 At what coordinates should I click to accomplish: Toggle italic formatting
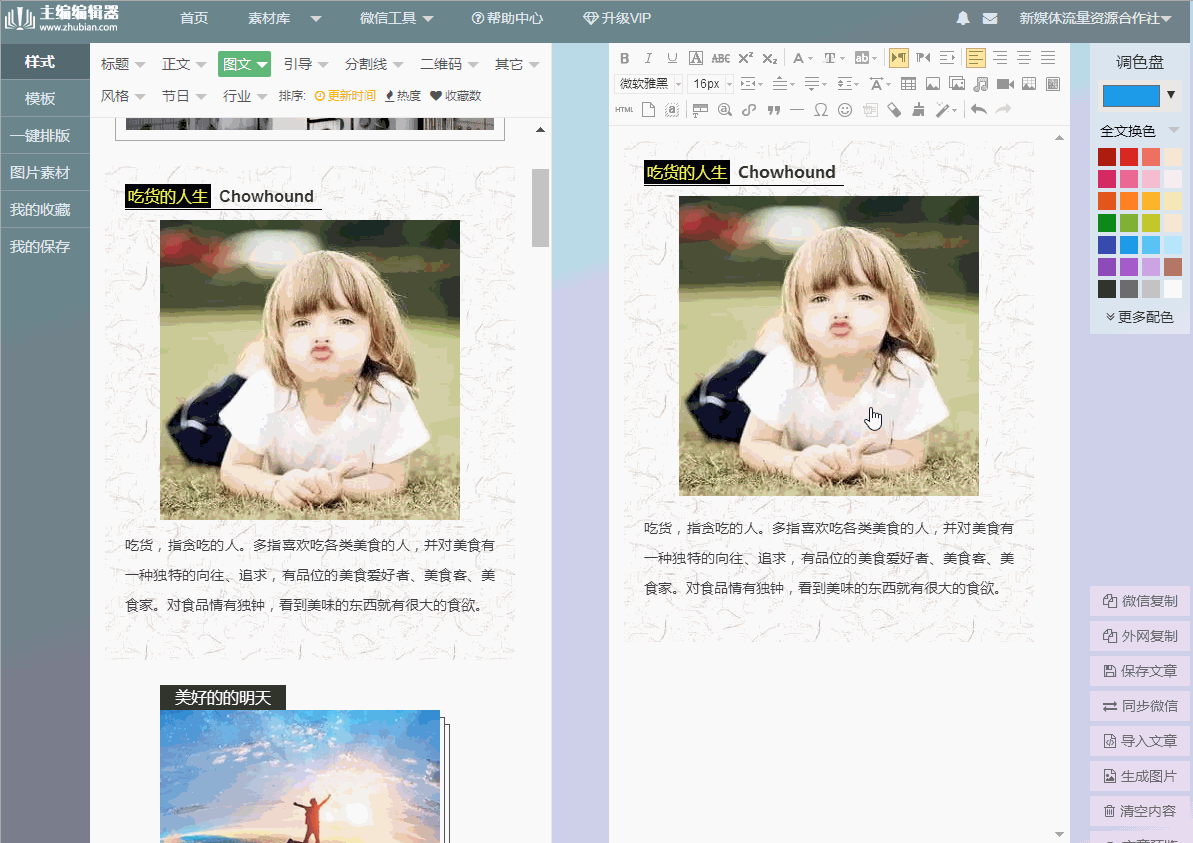[x=647, y=58]
